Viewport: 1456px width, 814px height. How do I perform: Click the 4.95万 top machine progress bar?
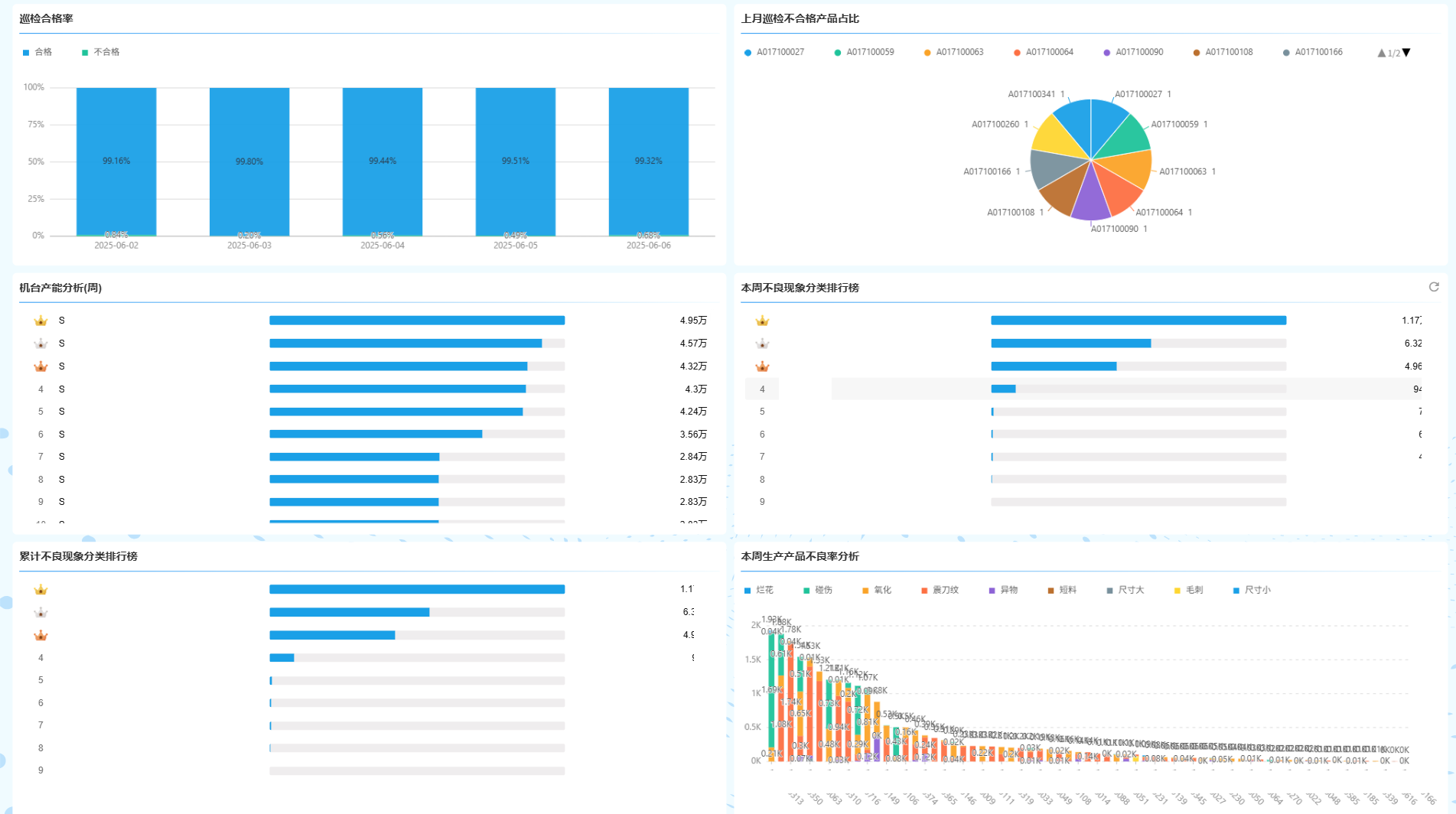pyautogui.click(x=417, y=321)
